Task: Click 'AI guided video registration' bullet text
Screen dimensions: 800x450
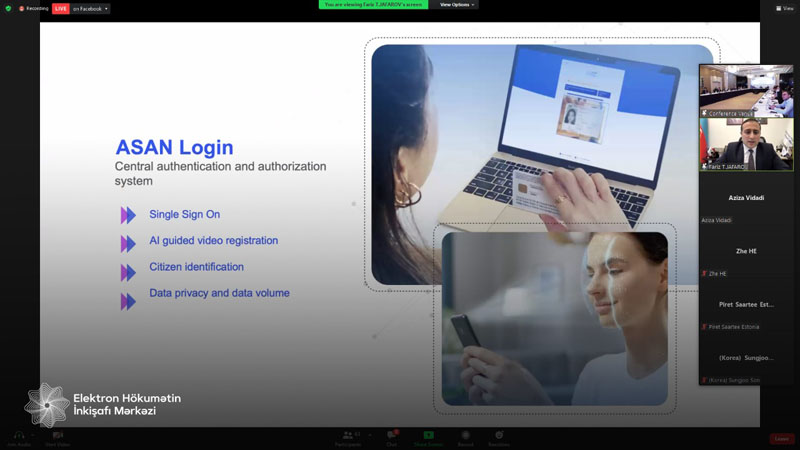Action: pyautogui.click(x=214, y=240)
